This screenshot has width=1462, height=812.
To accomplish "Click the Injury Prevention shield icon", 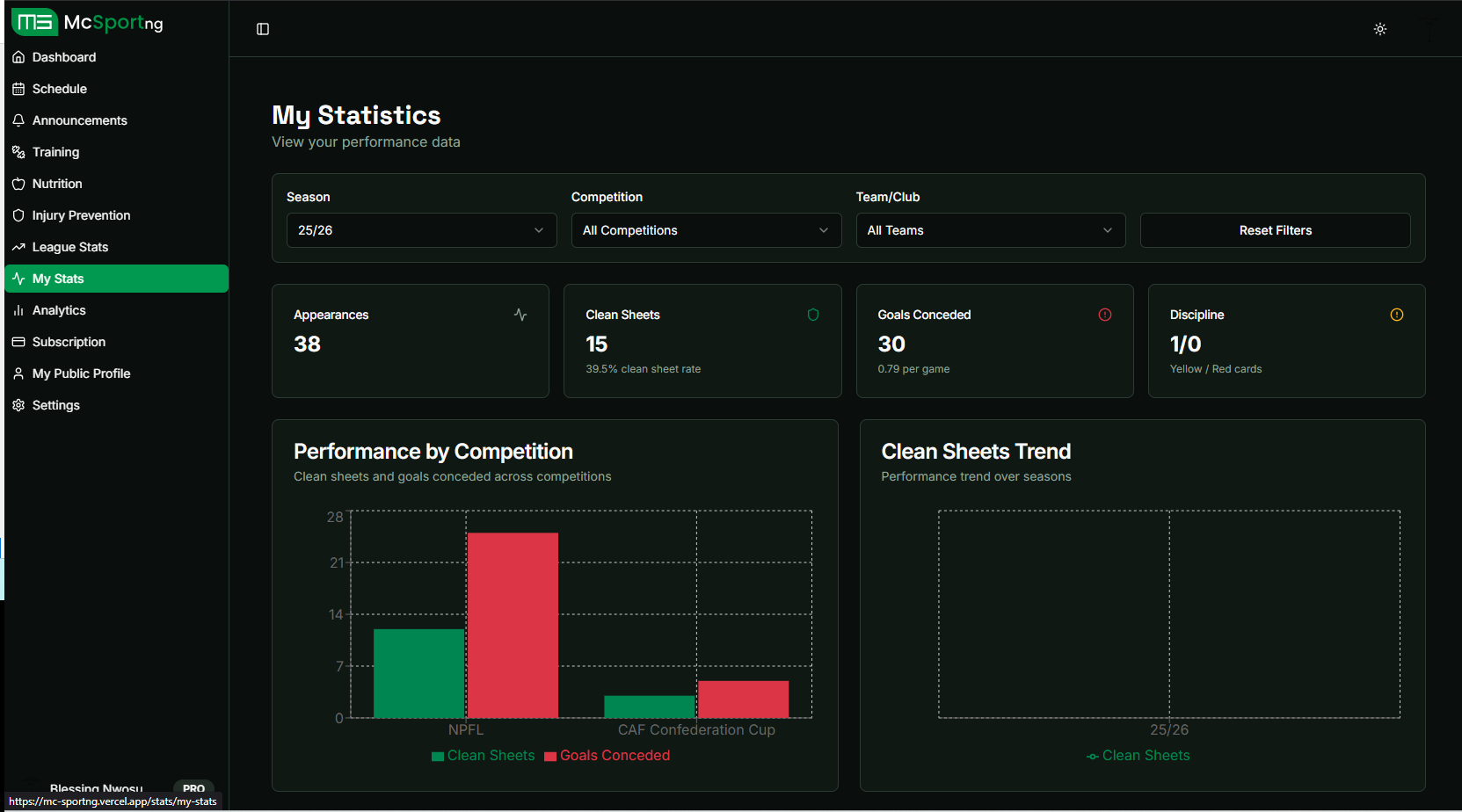I will pos(18,215).
